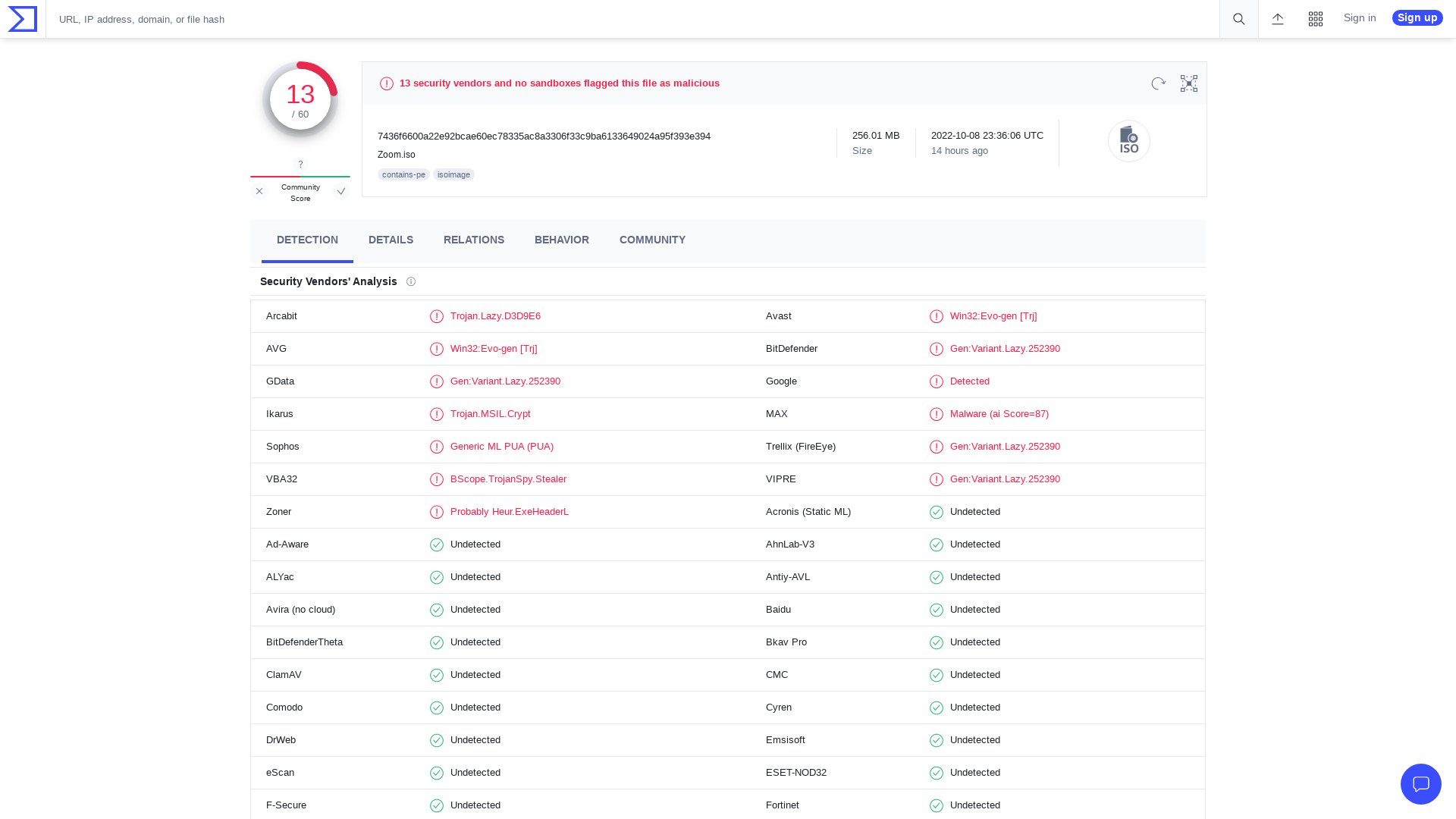
Task: Open the info icon beside Security Vendors' Analysis
Action: (x=411, y=281)
